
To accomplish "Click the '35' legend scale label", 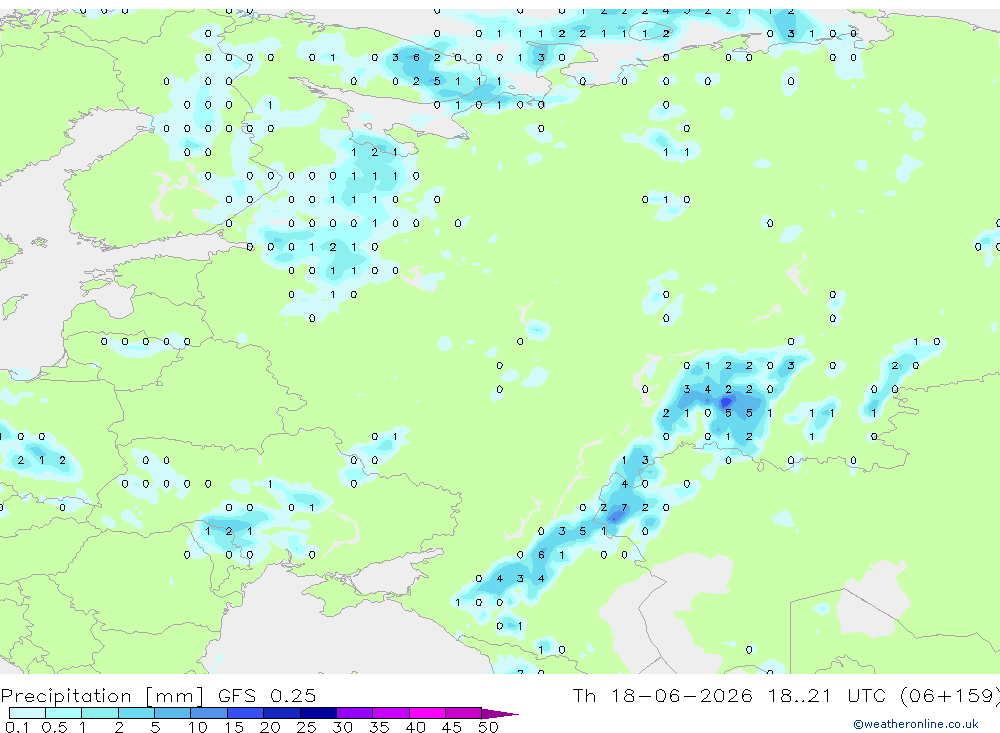I will [x=379, y=727].
